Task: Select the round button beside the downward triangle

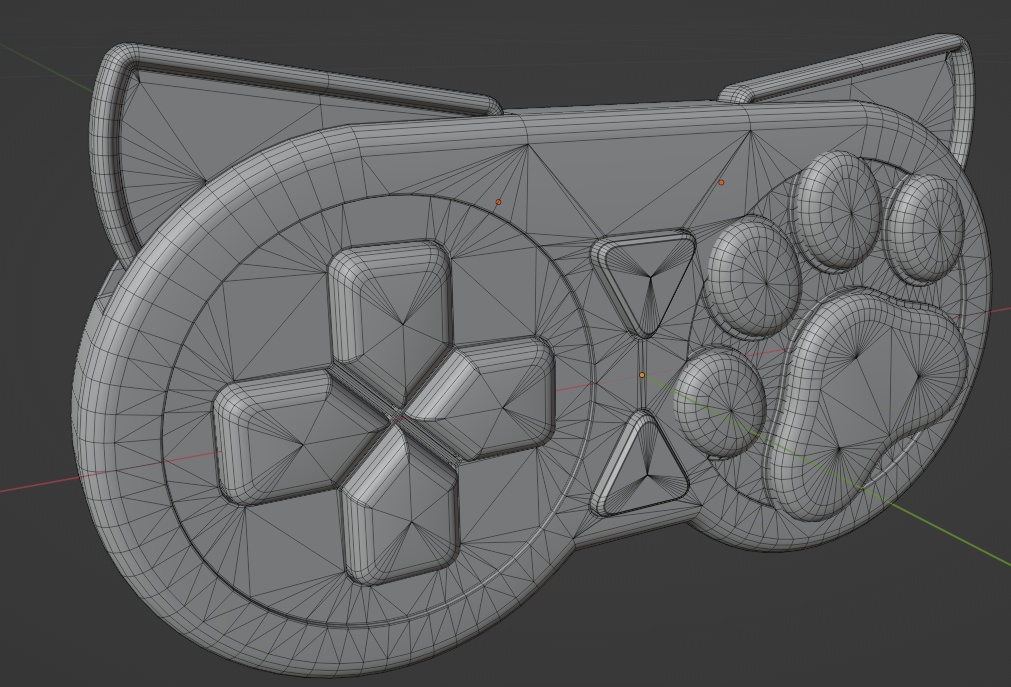Action: tap(751, 276)
